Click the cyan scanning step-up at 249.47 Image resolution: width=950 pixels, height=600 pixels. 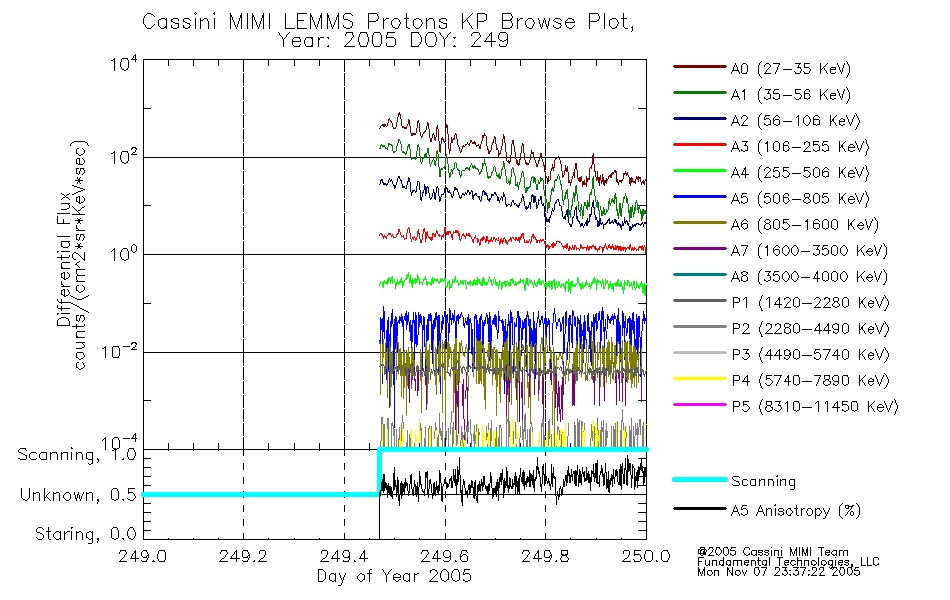tap(379, 472)
